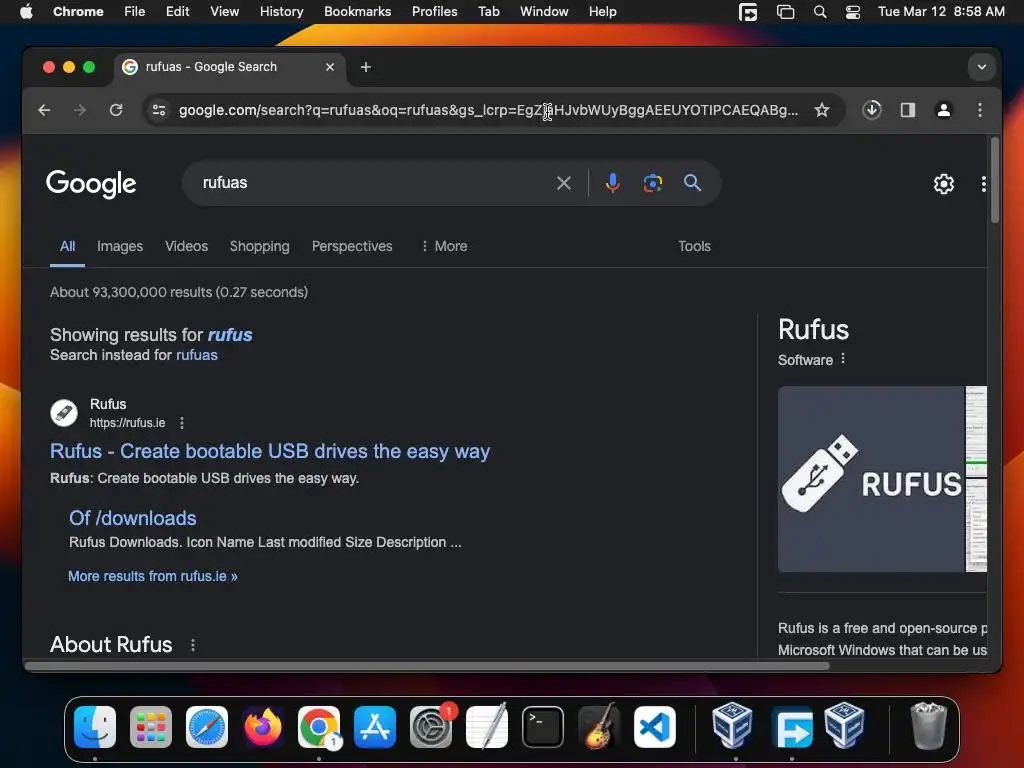Viewport: 1024px width, 768px height.
Task: Open options for the rufus.ie result
Action: (x=182, y=423)
